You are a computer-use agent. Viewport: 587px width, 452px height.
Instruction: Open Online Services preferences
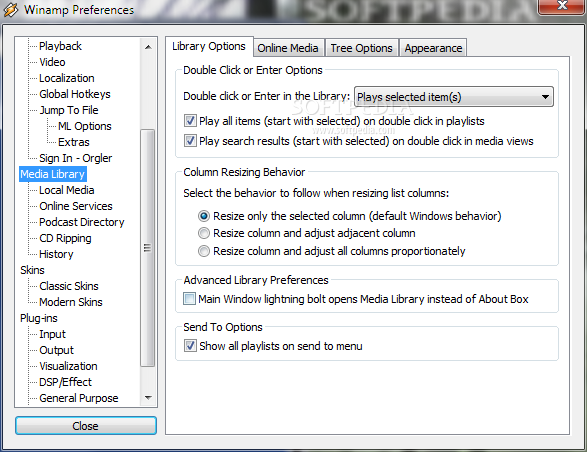tap(76, 206)
